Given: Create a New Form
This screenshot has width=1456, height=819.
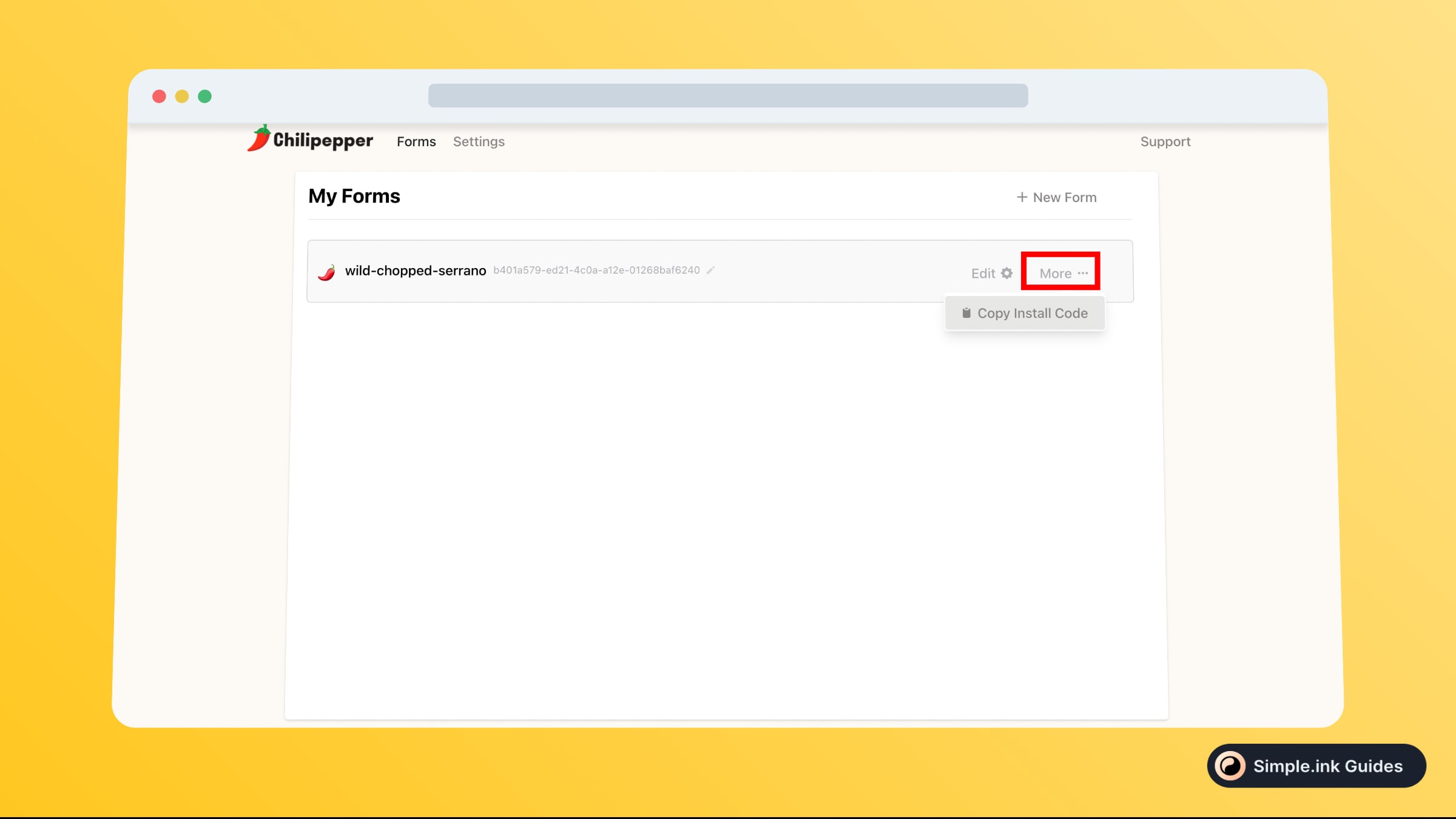Looking at the screenshot, I should pos(1057,197).
